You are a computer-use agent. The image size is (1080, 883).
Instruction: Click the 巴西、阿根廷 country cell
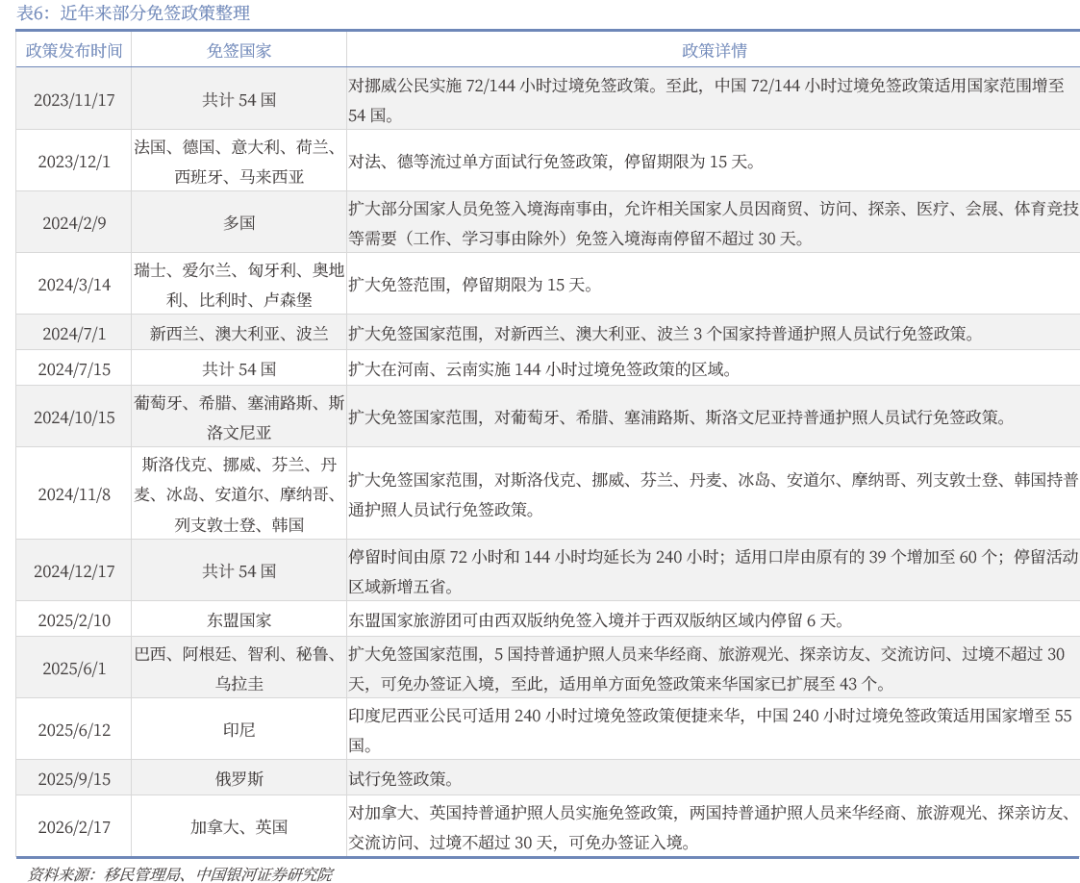pyautogui.click(x=239, y=668)
